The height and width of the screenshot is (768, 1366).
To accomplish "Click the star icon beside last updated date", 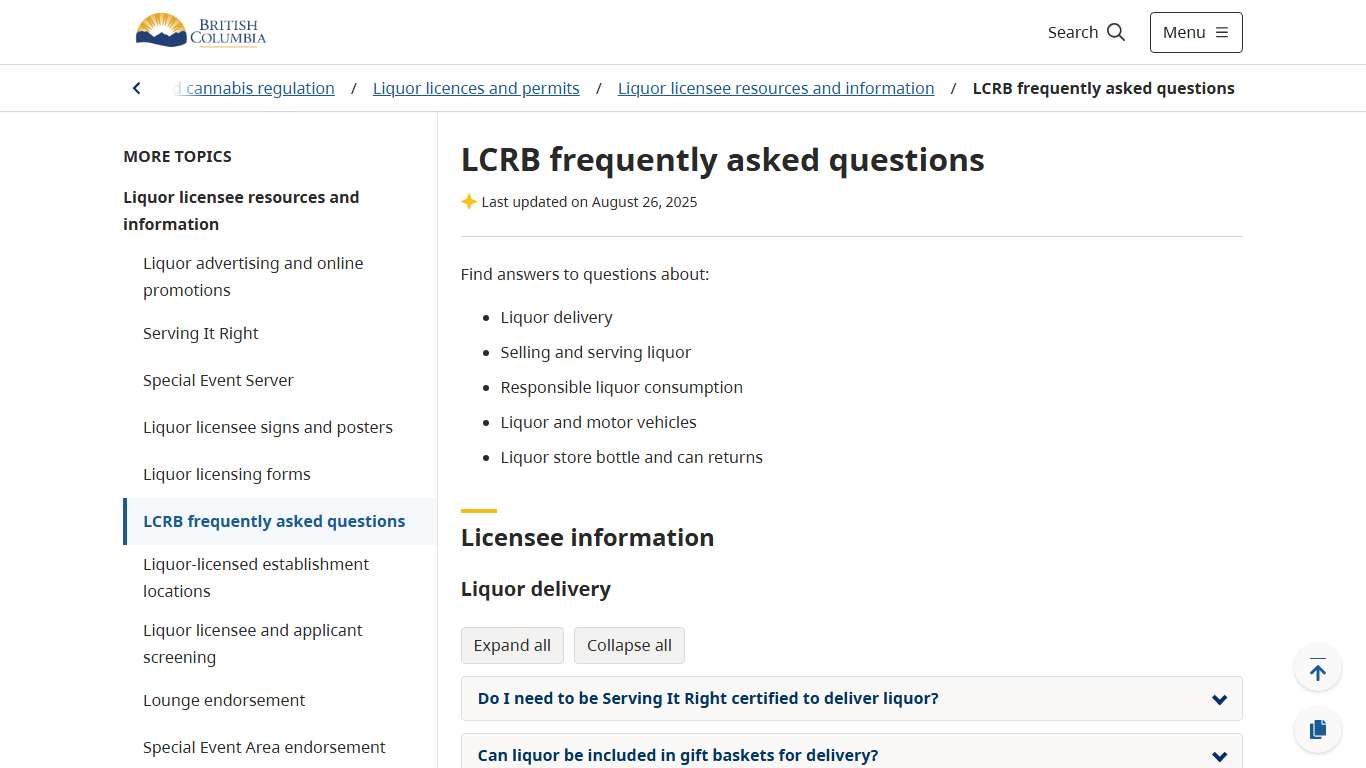I will tap(468, 201).
